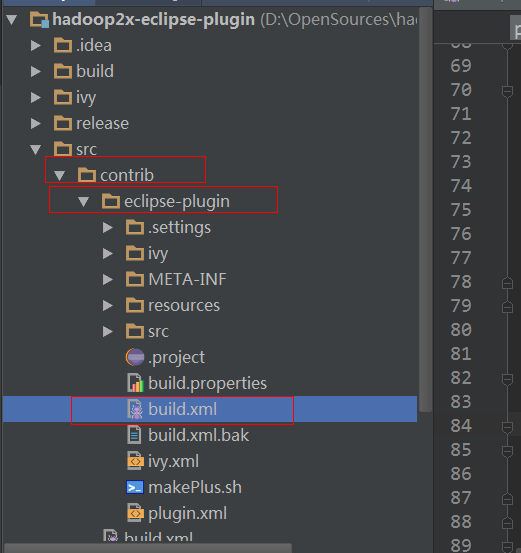Toggle code fold marker at line 78
The image size is (521, 553).
pyautogui.click(x=507, y=283)
